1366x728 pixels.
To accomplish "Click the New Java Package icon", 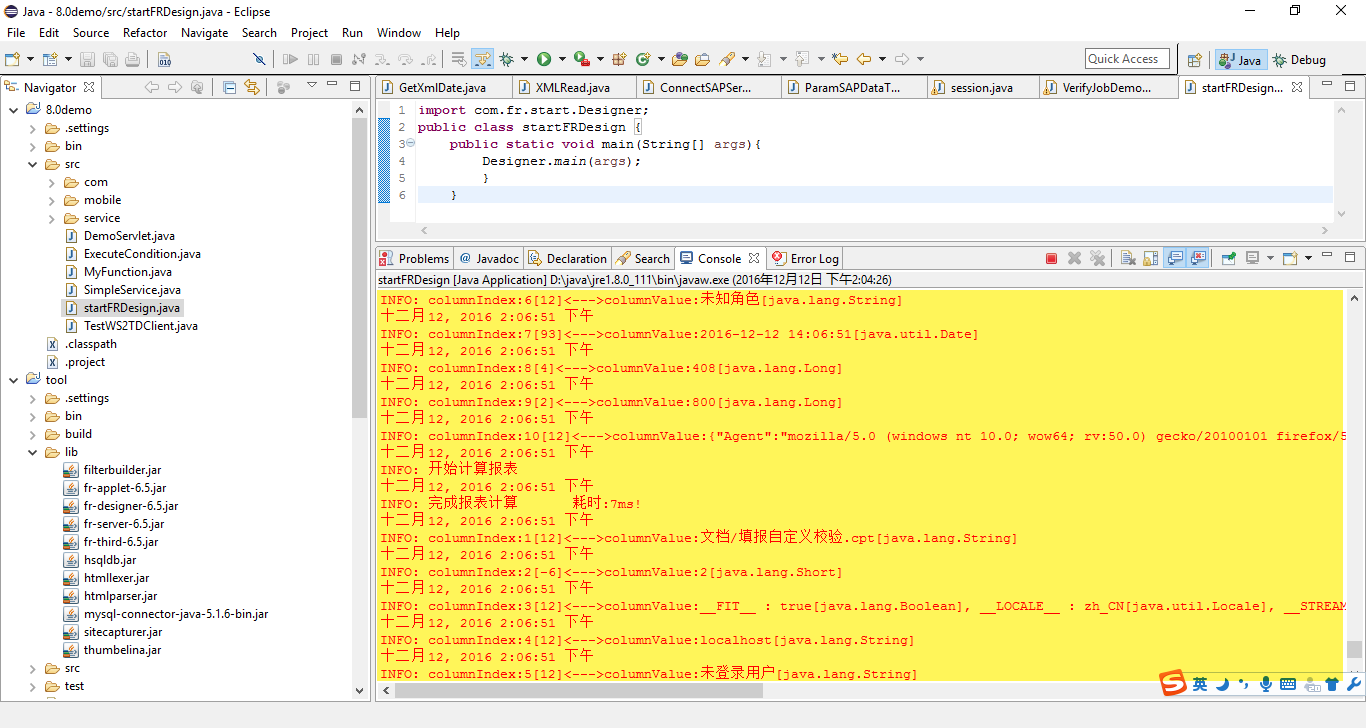I will [x=620, y=59].
